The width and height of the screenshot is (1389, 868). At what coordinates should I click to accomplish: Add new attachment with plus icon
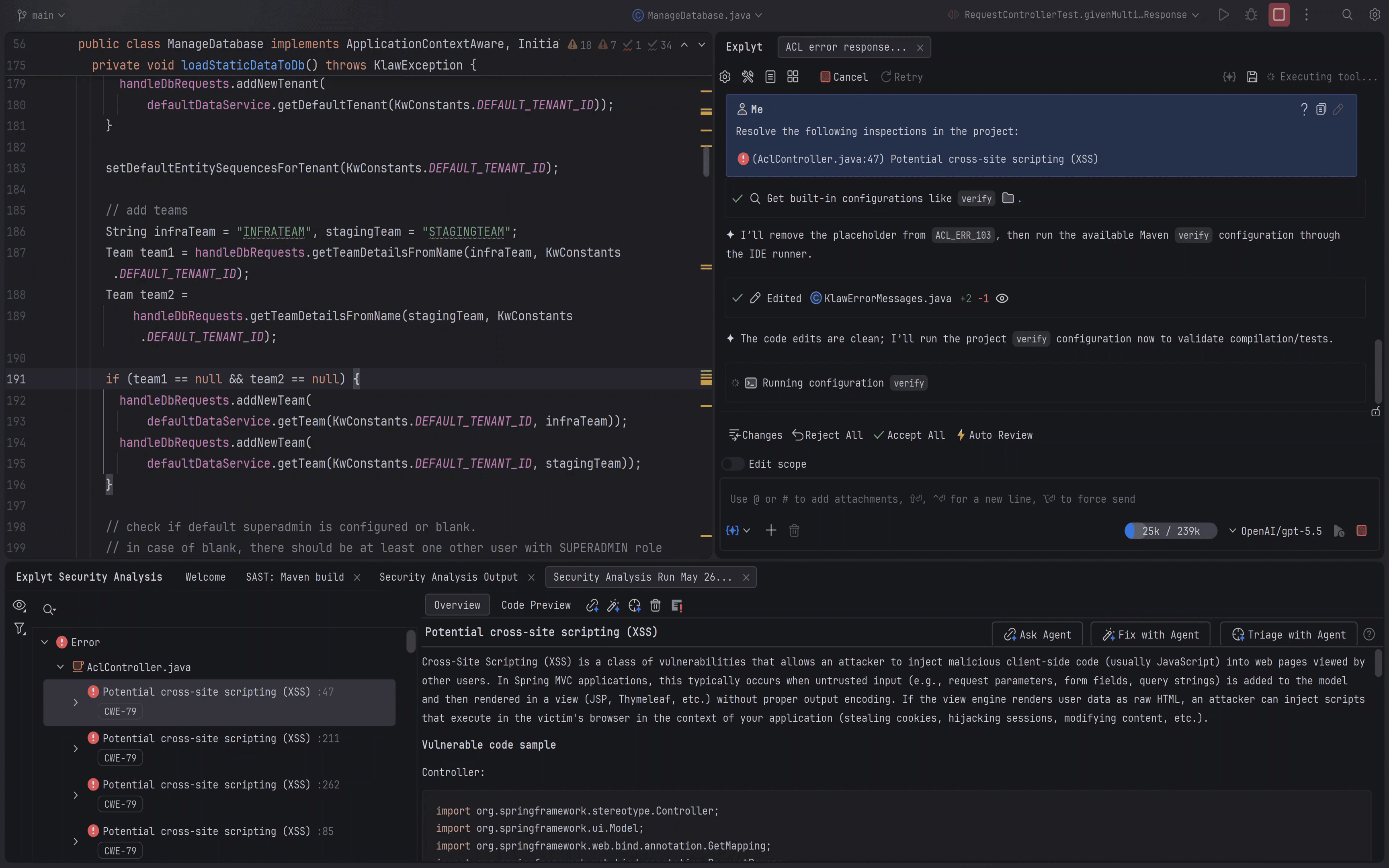(x=771, y=530)
